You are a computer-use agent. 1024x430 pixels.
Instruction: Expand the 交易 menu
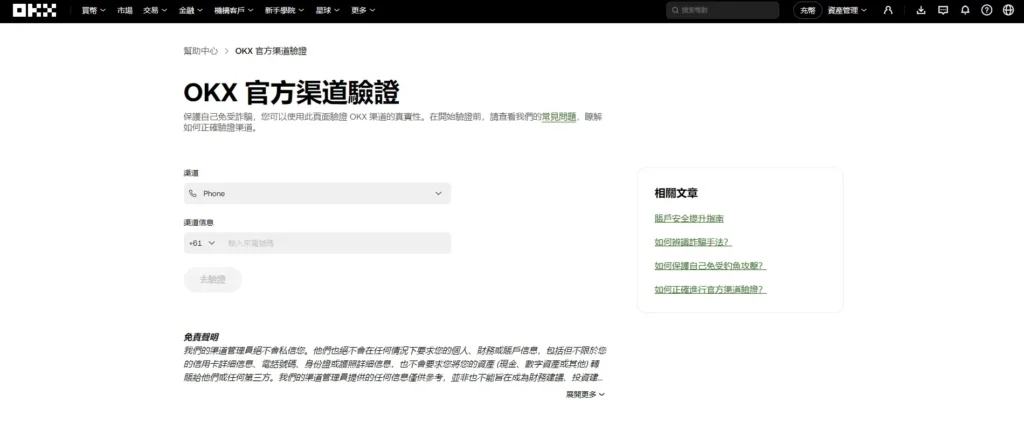(x=155, y=10)
